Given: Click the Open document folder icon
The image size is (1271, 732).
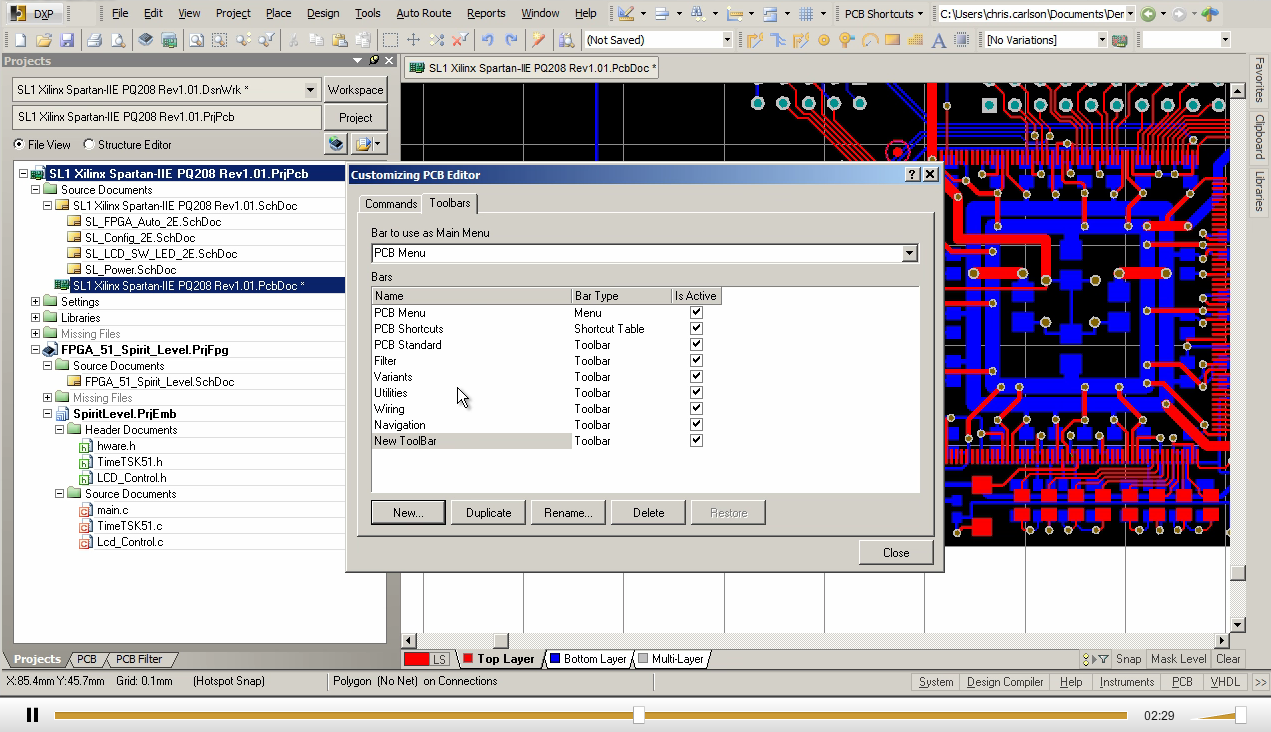Looking at the screenshot, I should [x=43, y=40].
